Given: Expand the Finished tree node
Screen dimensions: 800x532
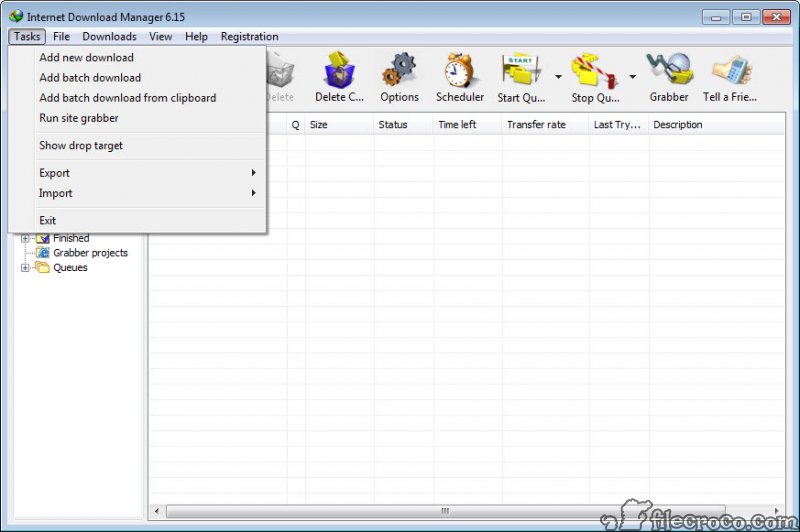Looking at the screenshot, I should [24, 238].
